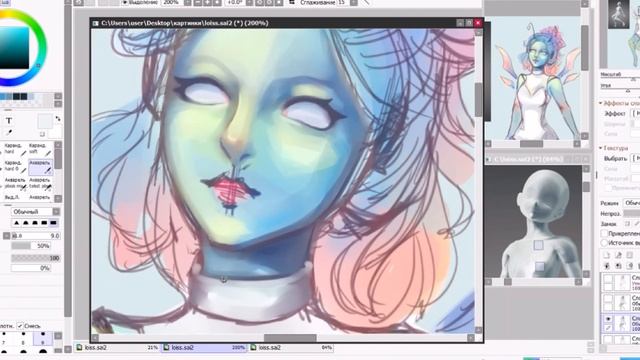
Task: Select the topmost layer thumbnail in layers list
Action: click(x=623, y=282)
